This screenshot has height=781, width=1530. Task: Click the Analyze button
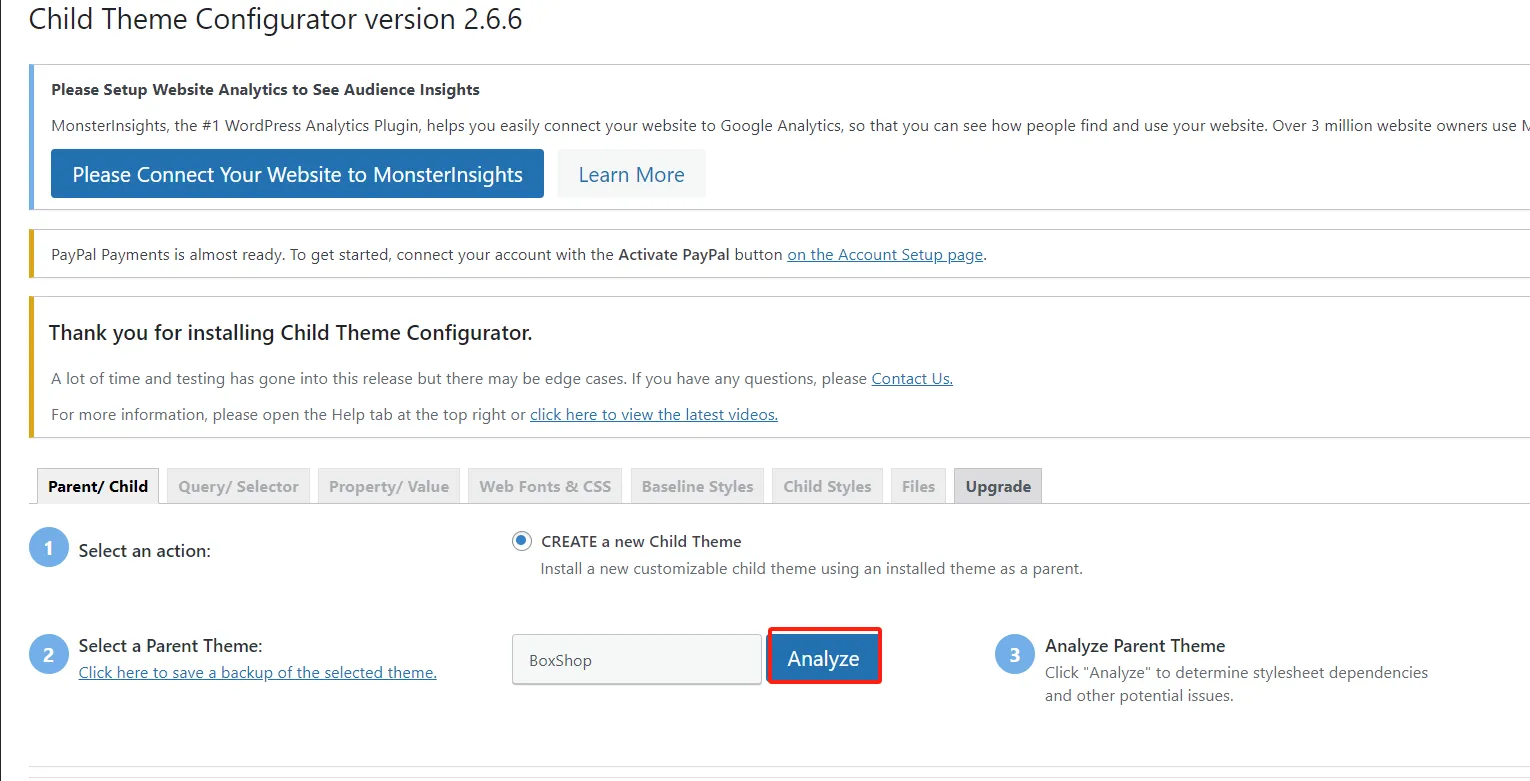(824, 658)
